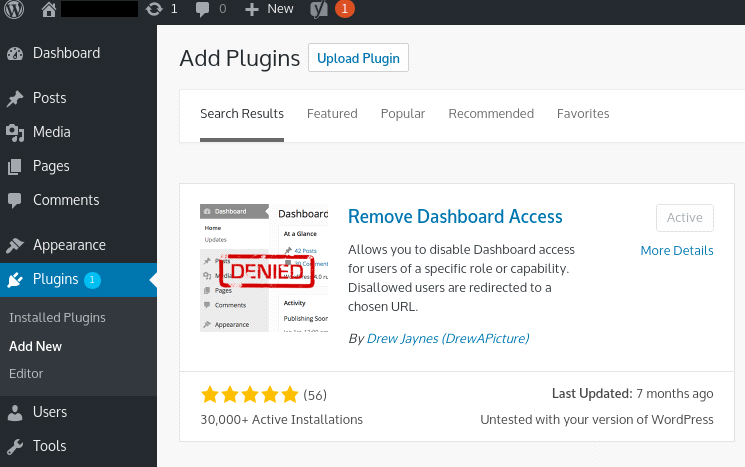Click the home site icon

point(49,9)
